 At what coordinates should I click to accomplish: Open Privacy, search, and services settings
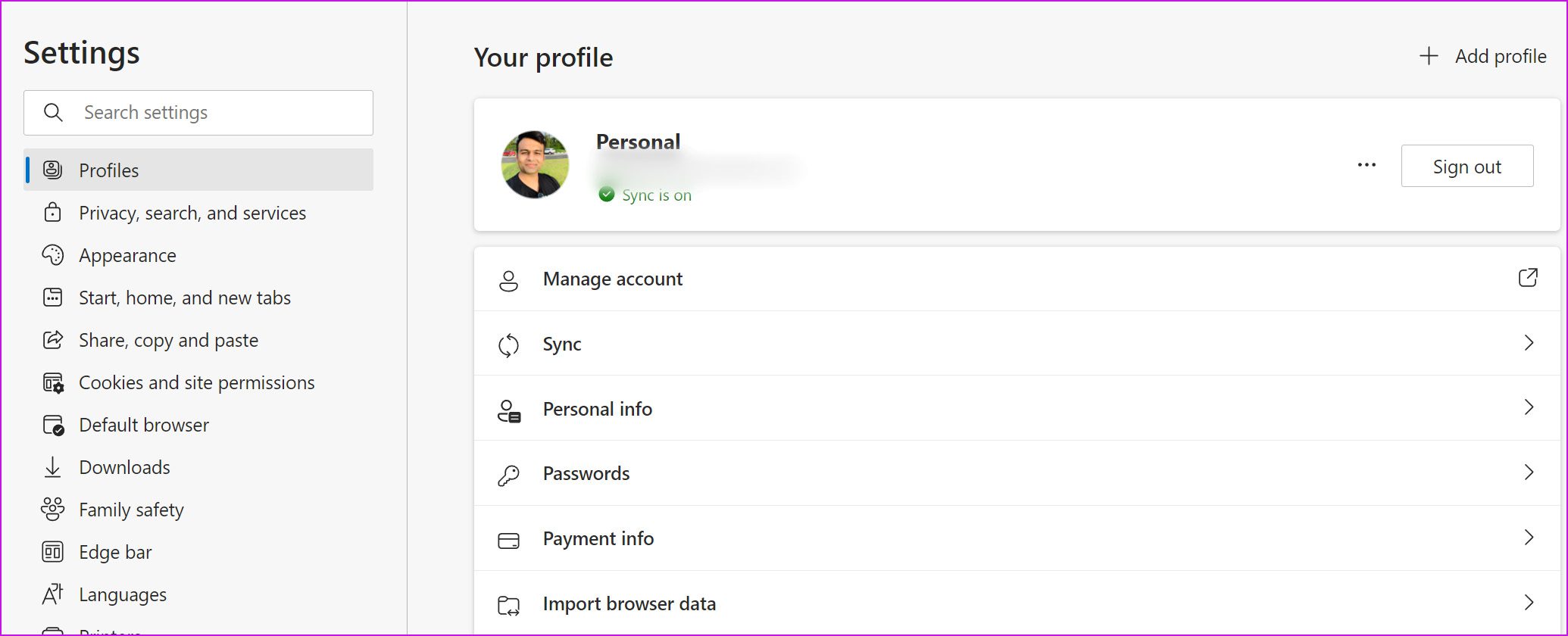(x=192, y=213)
